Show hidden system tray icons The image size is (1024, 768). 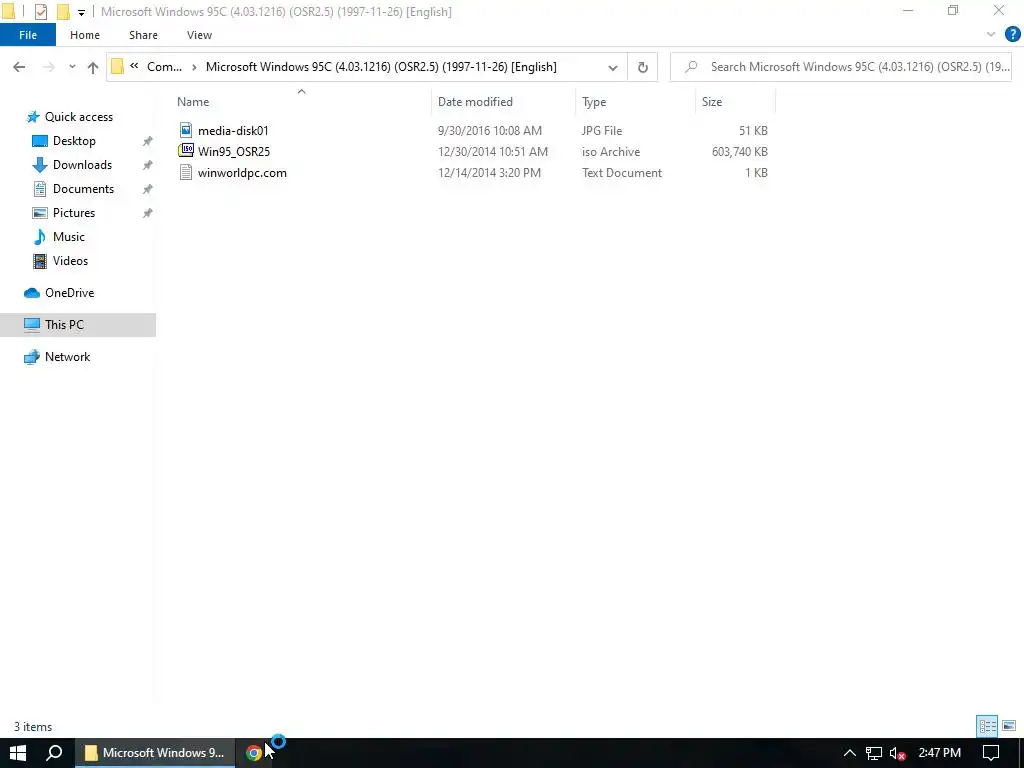[x=850, y=753]
